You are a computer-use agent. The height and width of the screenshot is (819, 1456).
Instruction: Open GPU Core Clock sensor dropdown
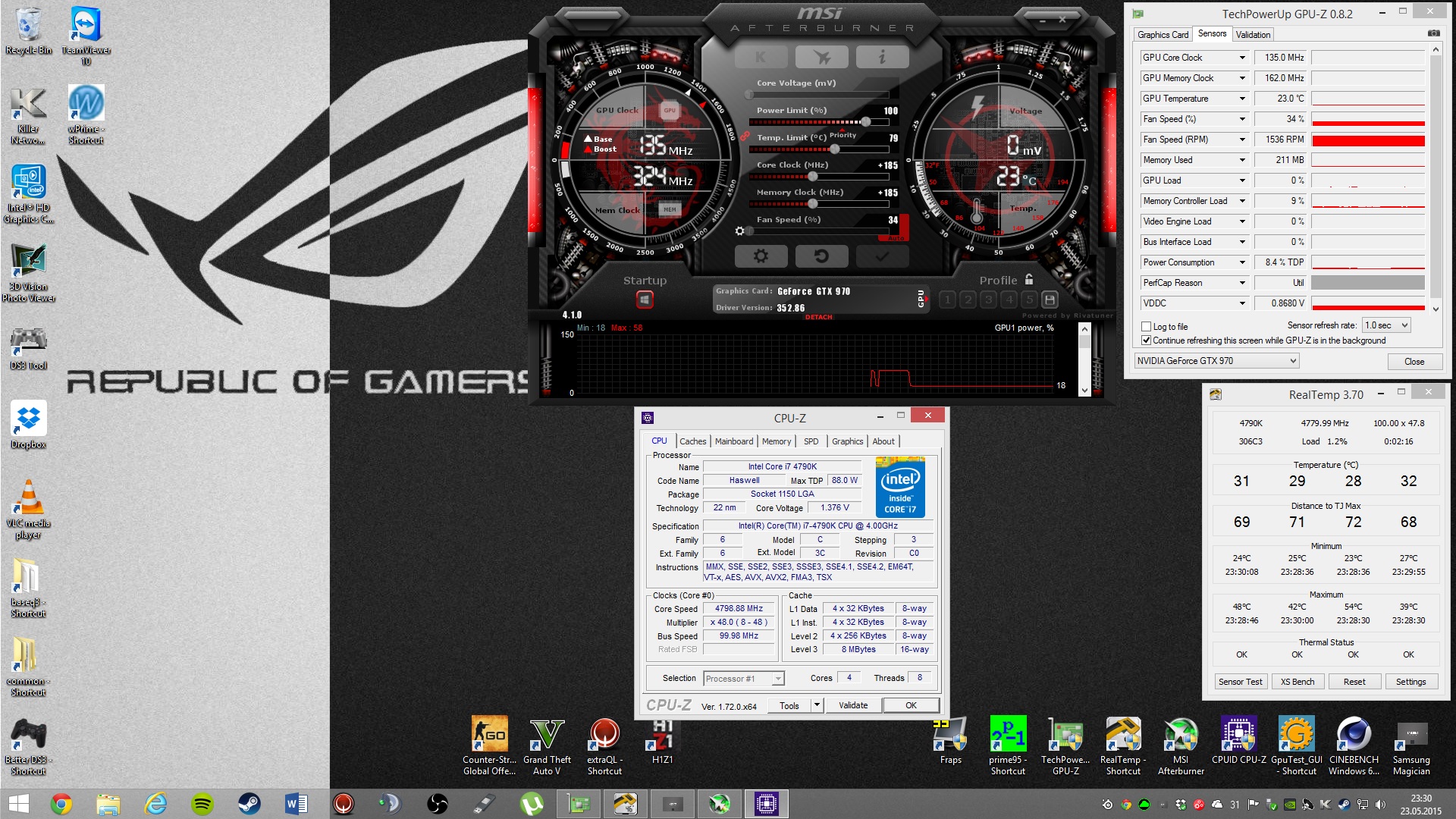click(1242, 58)
